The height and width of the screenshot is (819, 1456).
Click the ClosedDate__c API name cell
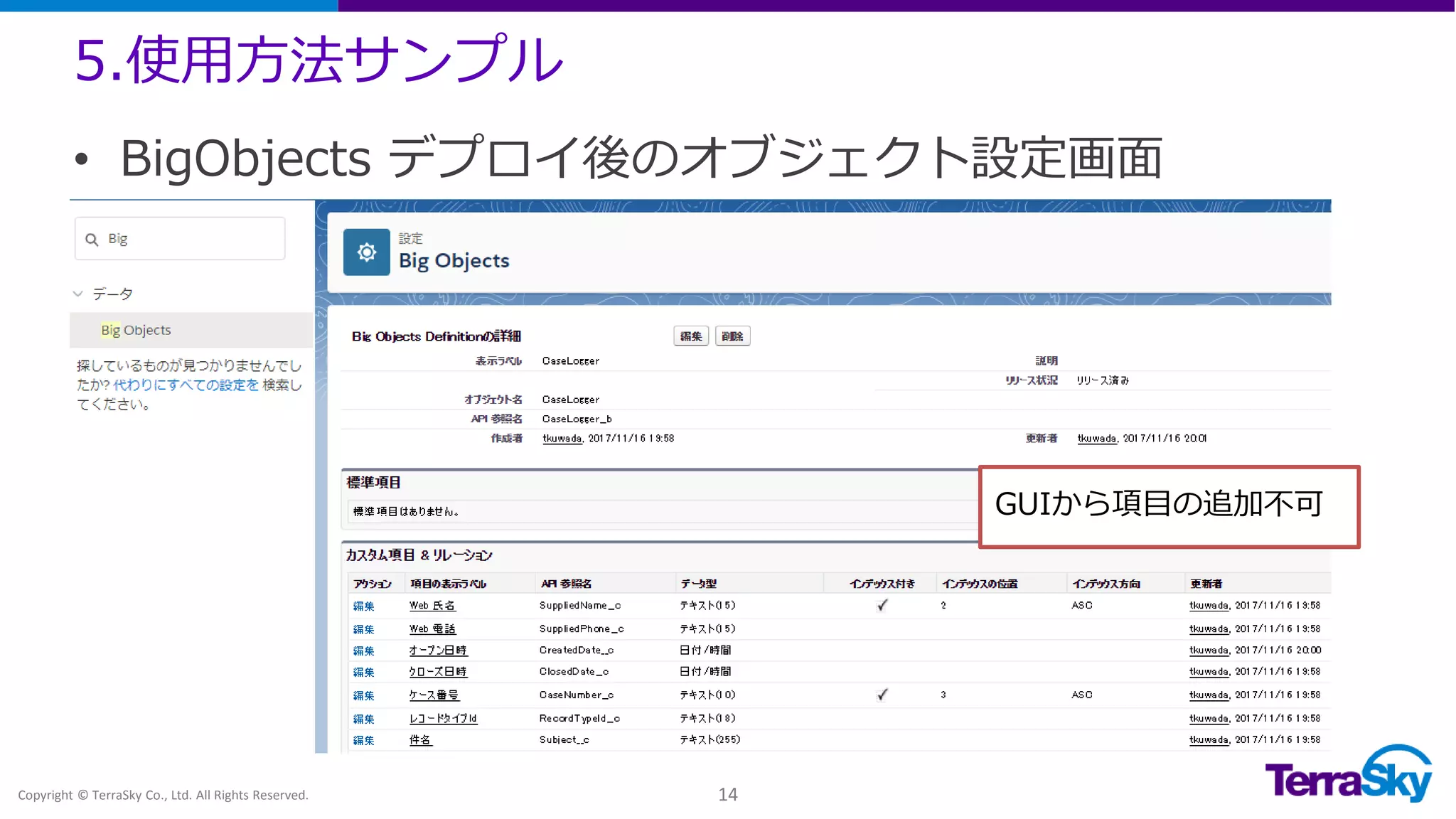pos(574,672)
